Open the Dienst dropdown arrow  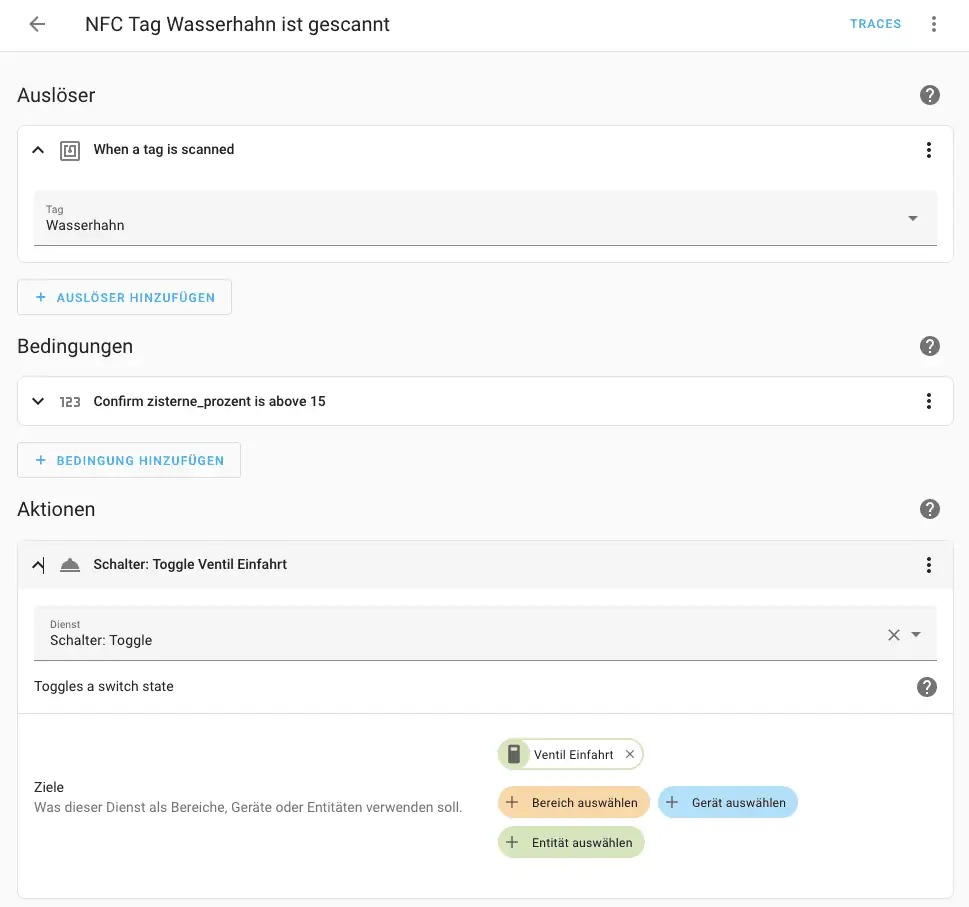(x=916, y=635)
